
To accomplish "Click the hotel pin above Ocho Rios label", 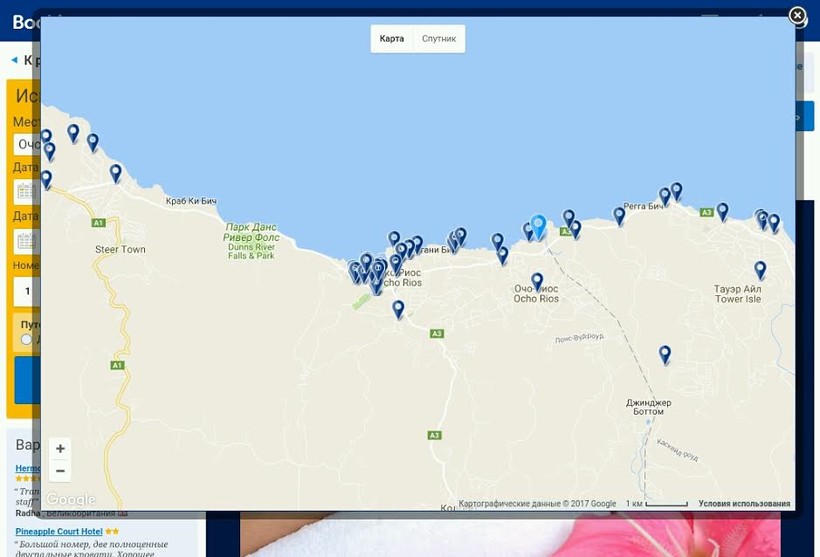I will click(x=537, y=281).
